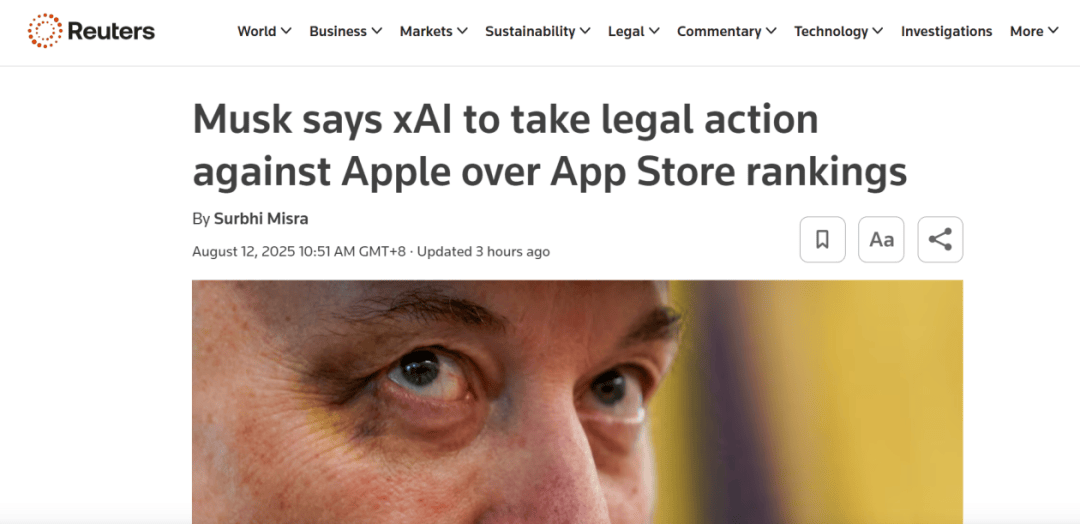This screenshot has width=1080, height=524.
Task: Open the More menu
Action: tap(1034, 31)
